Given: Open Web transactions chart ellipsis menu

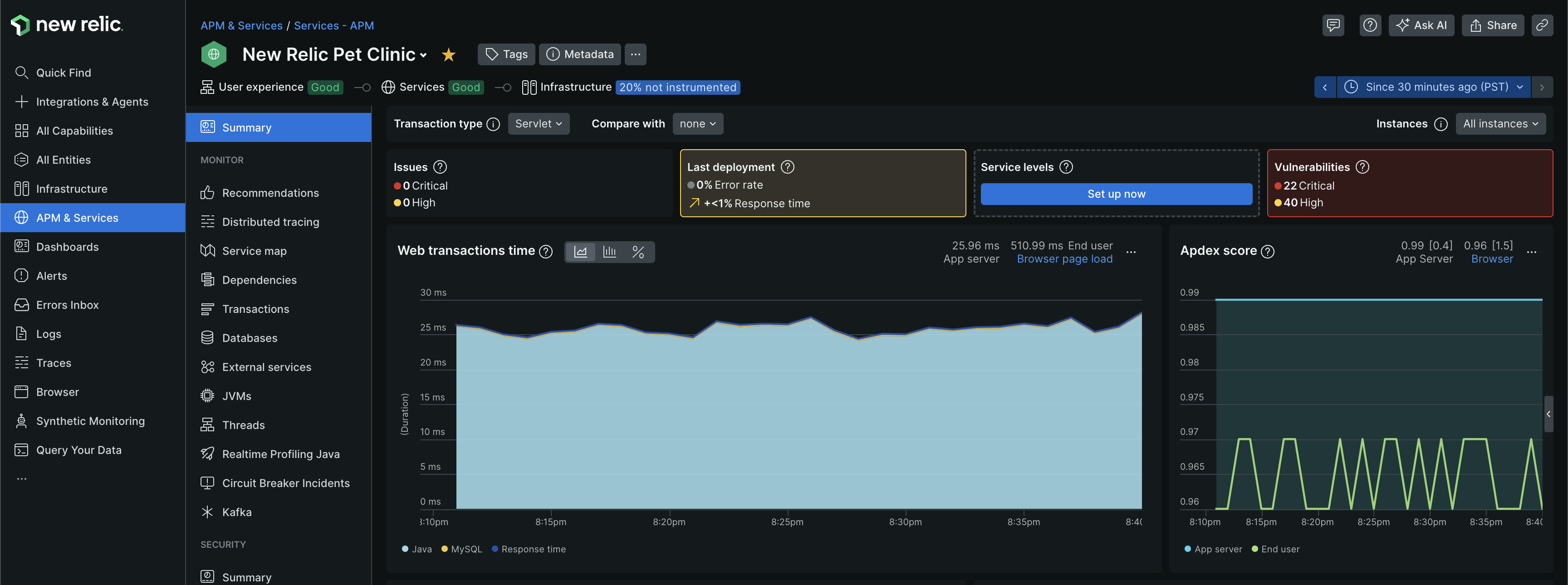Looking at the screenshot, I should click(1131, 252).
